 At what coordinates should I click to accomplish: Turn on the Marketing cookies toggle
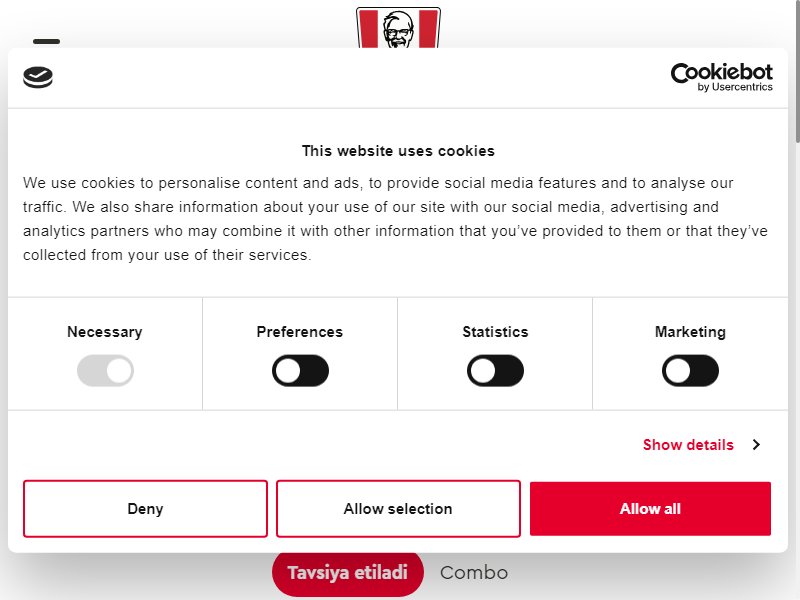tap(690, 370)
